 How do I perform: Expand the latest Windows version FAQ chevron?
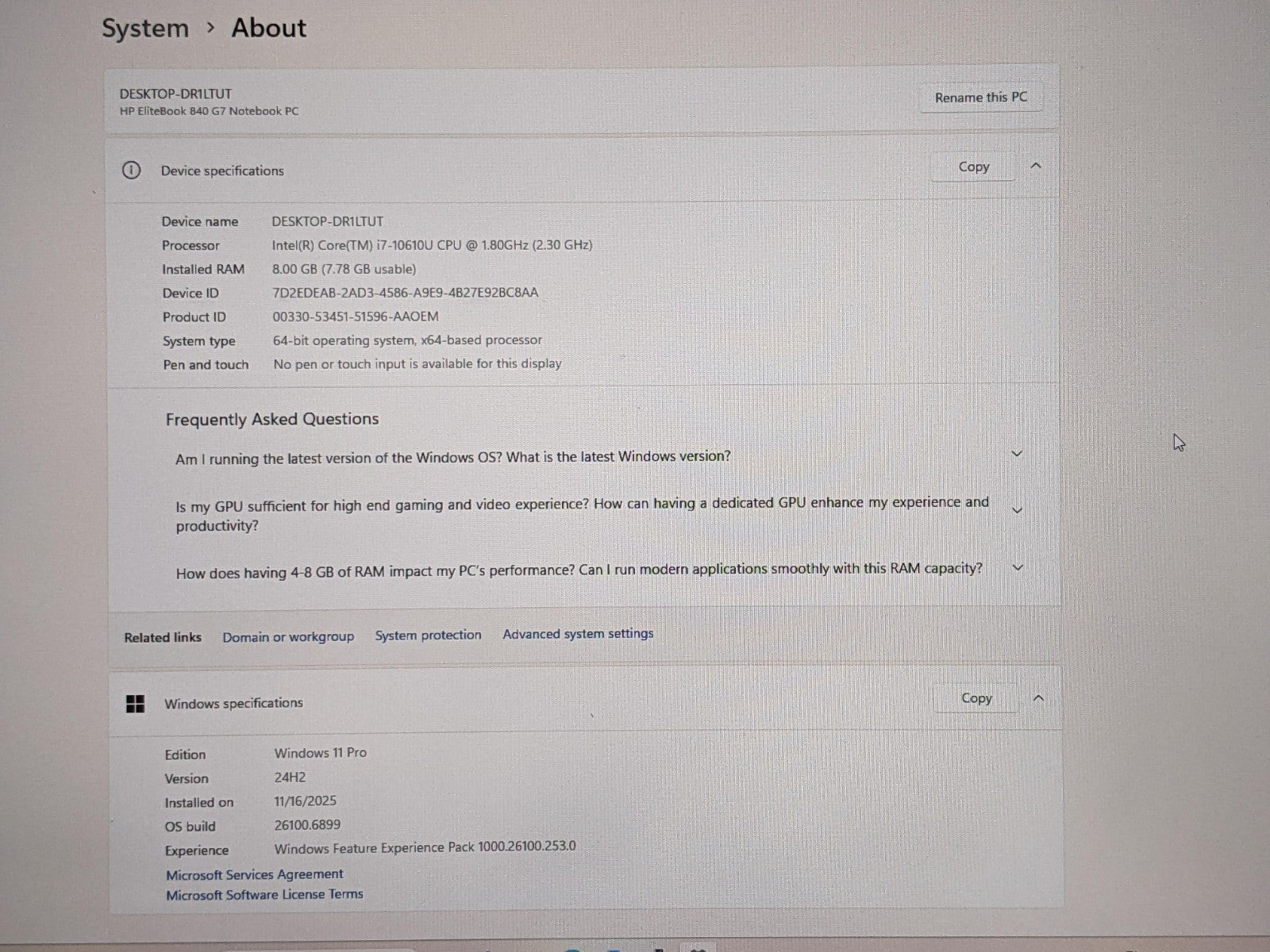(1016, 454)
